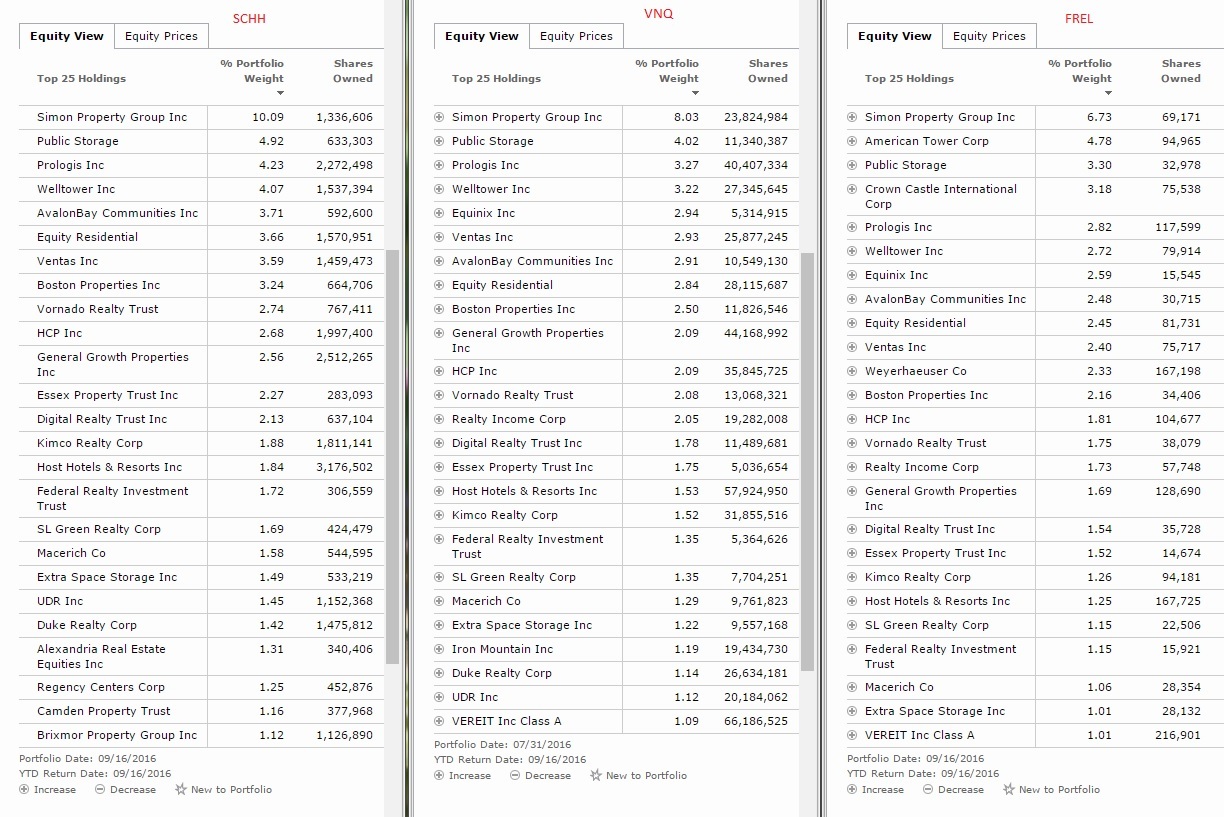Select the Equity Prices tab in FREL panel
Image resolution: width=1224 pixels, height=817 pixels.
tap(989, 36)
